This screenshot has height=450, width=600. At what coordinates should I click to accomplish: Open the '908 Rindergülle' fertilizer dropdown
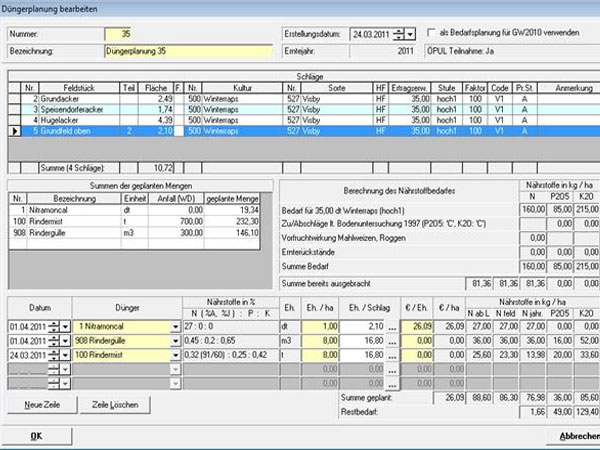(x=175, y=341)
